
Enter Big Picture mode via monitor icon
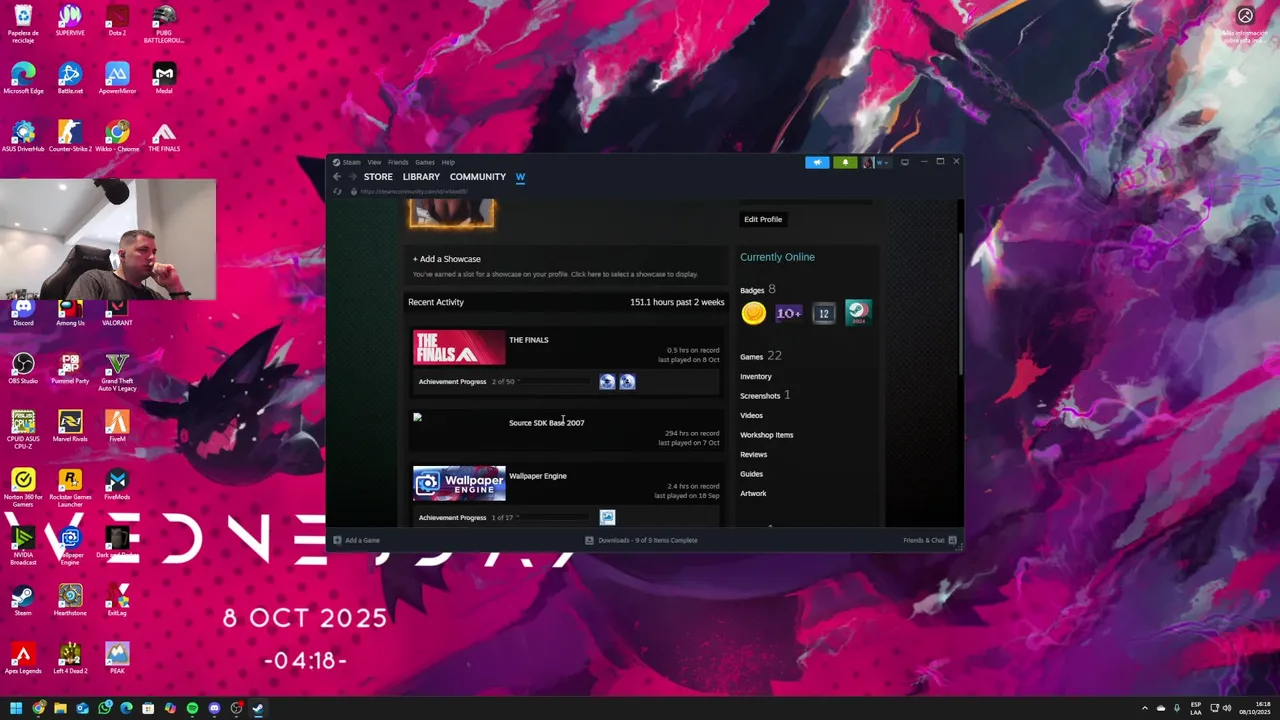click(x=905, y=162)
